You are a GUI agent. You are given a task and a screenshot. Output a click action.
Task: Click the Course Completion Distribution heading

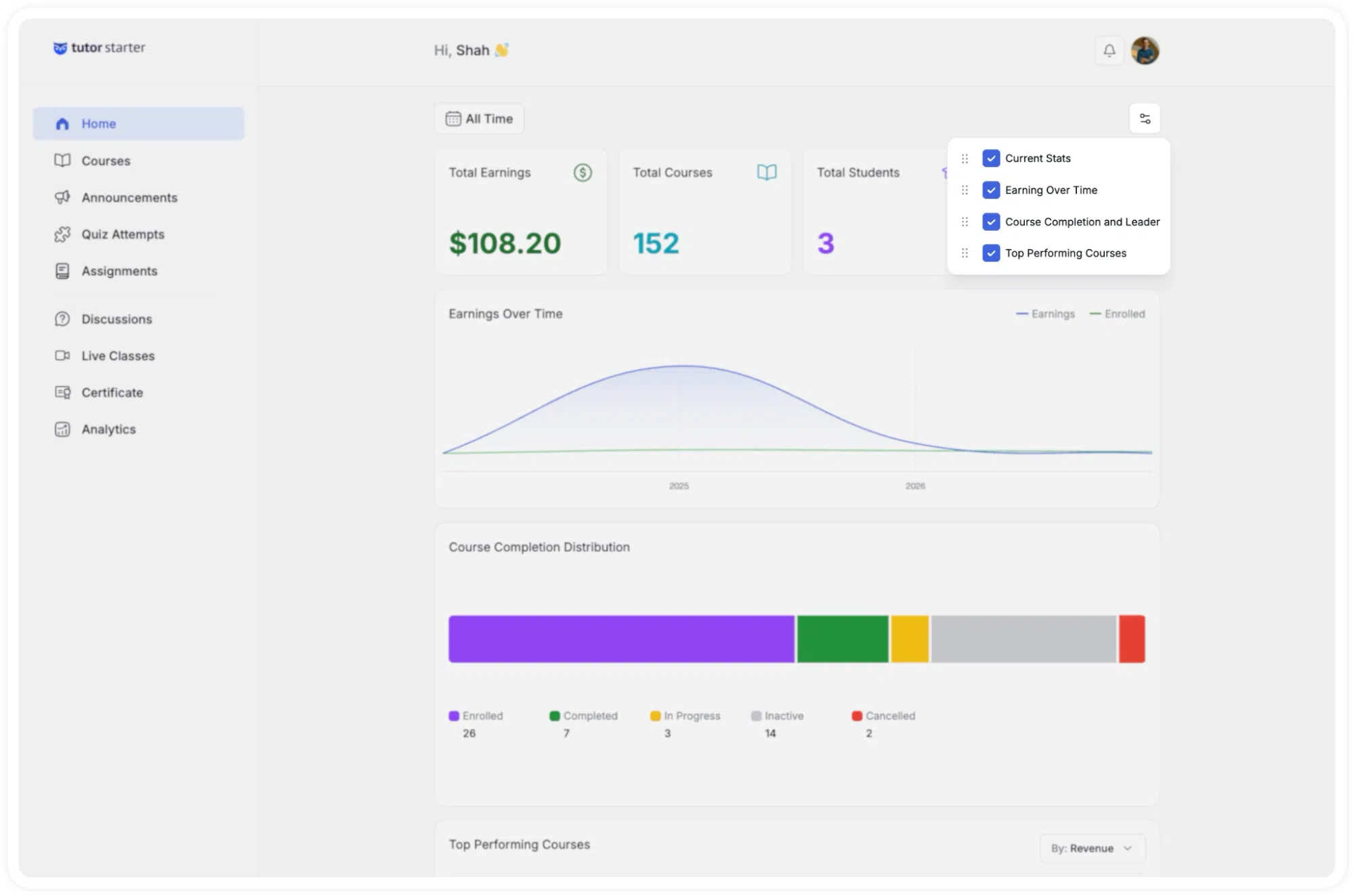[x=539, y=547]
